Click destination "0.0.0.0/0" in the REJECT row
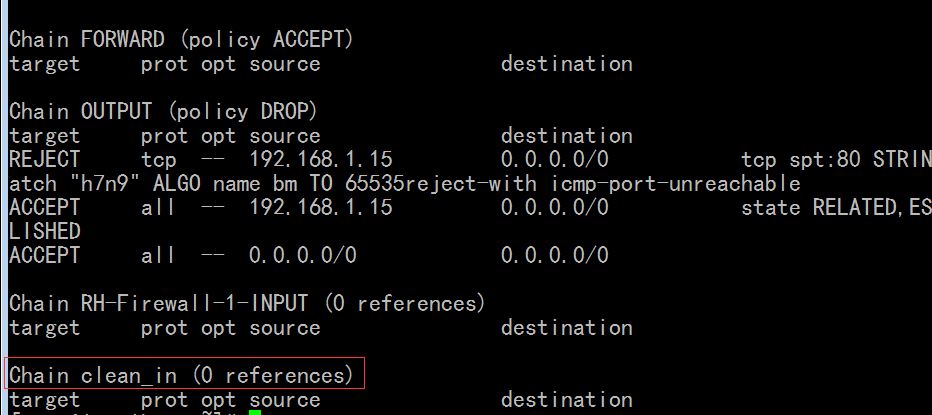The height and width of the screenshot is (415, 932). 555,159
